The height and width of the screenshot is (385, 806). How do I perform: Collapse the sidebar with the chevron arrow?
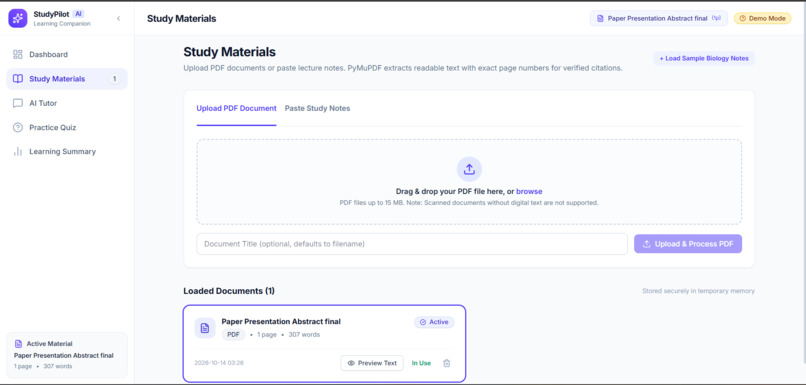point(118,19)
